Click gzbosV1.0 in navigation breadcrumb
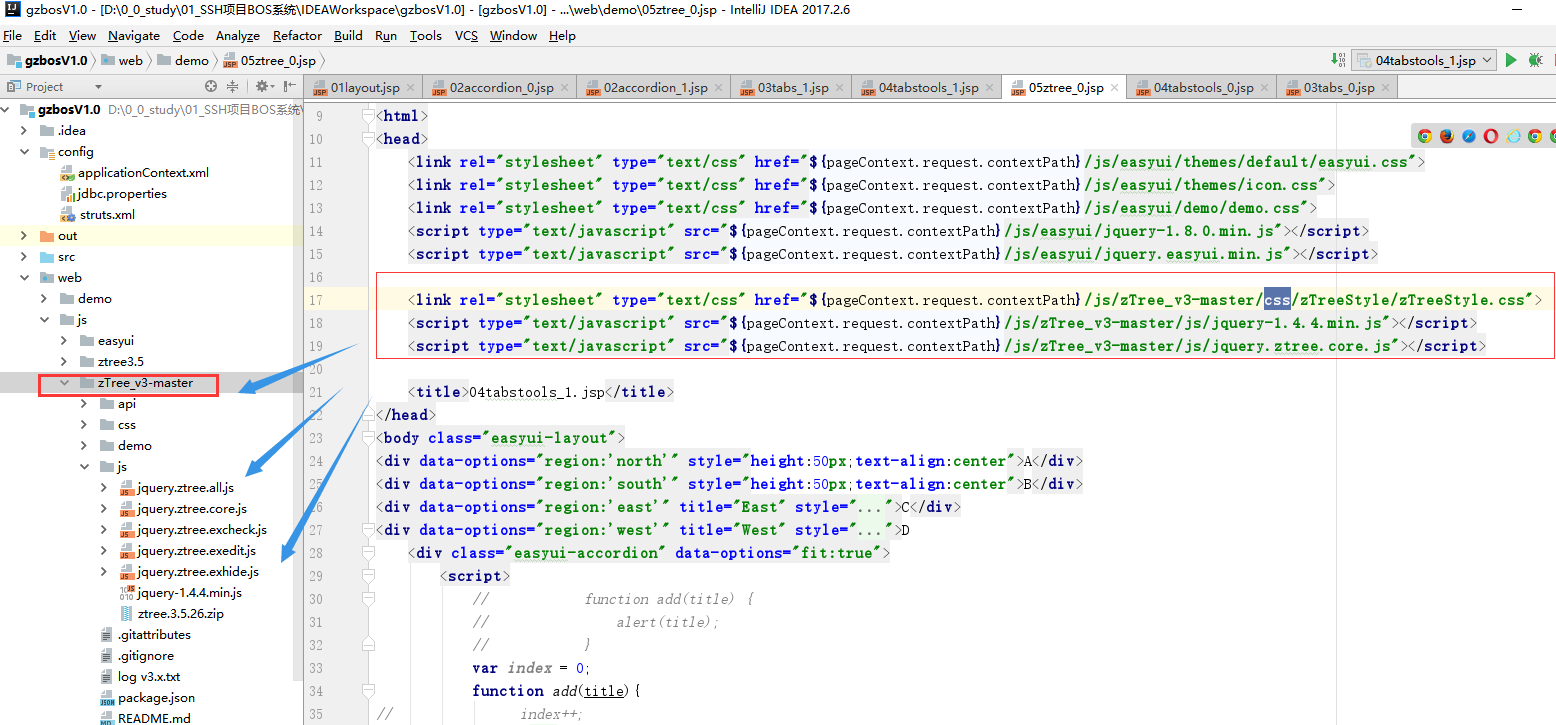 [46, 60]
